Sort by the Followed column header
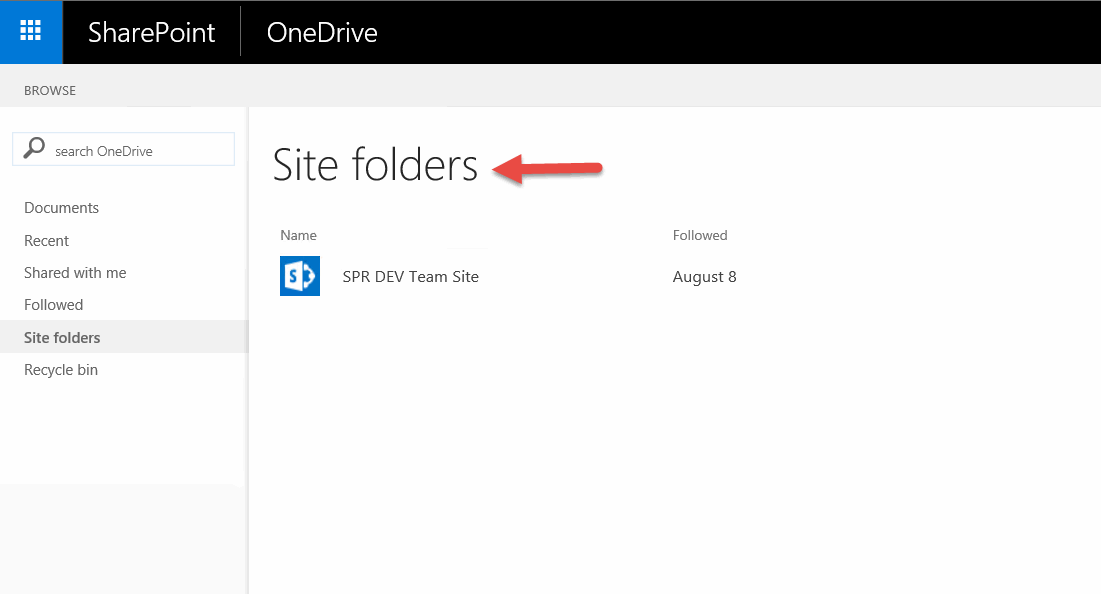The image size is (1101, 594). [700, 235]
